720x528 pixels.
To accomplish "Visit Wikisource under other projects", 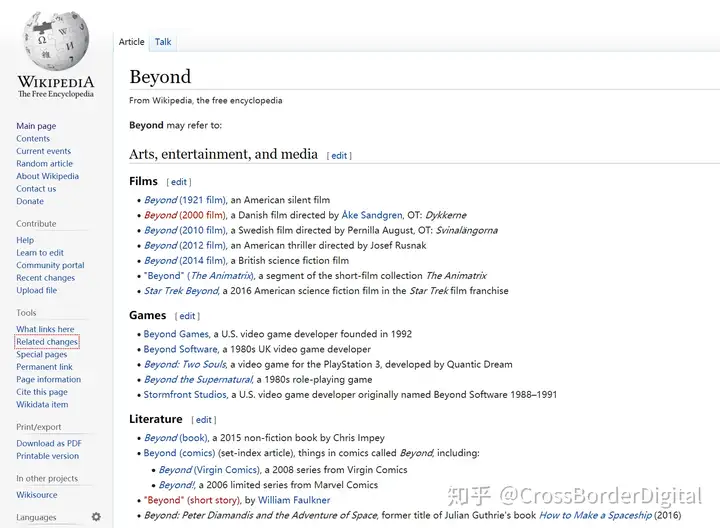I will (x=37, y=495).
